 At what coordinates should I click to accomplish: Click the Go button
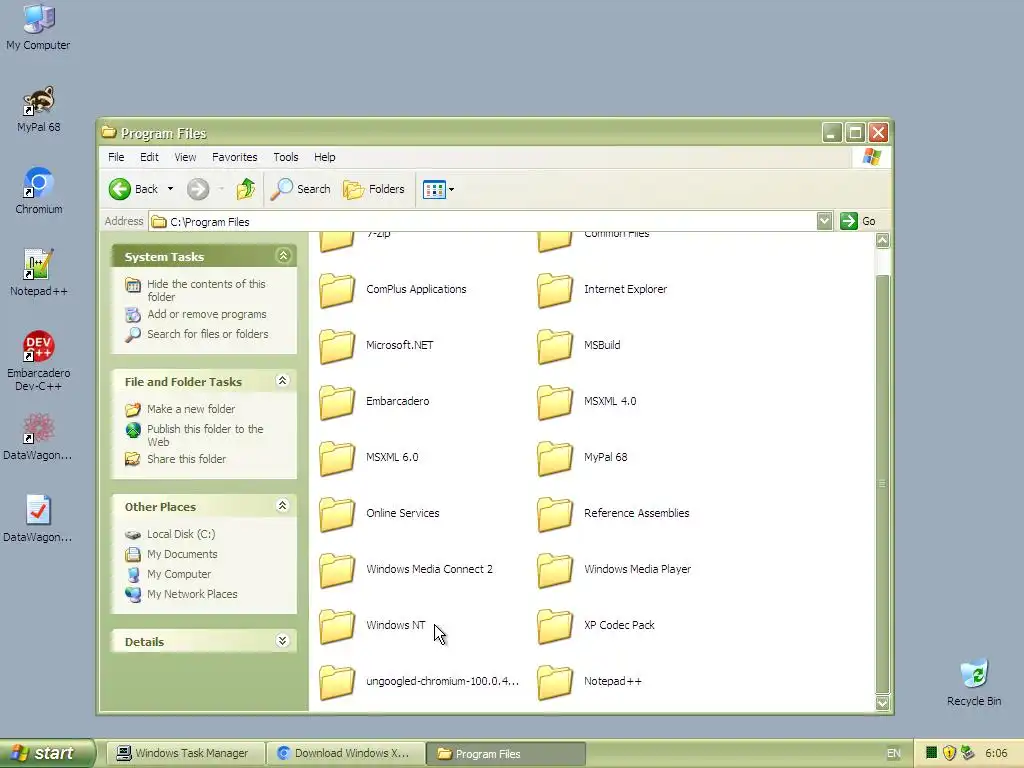(857, 221)
